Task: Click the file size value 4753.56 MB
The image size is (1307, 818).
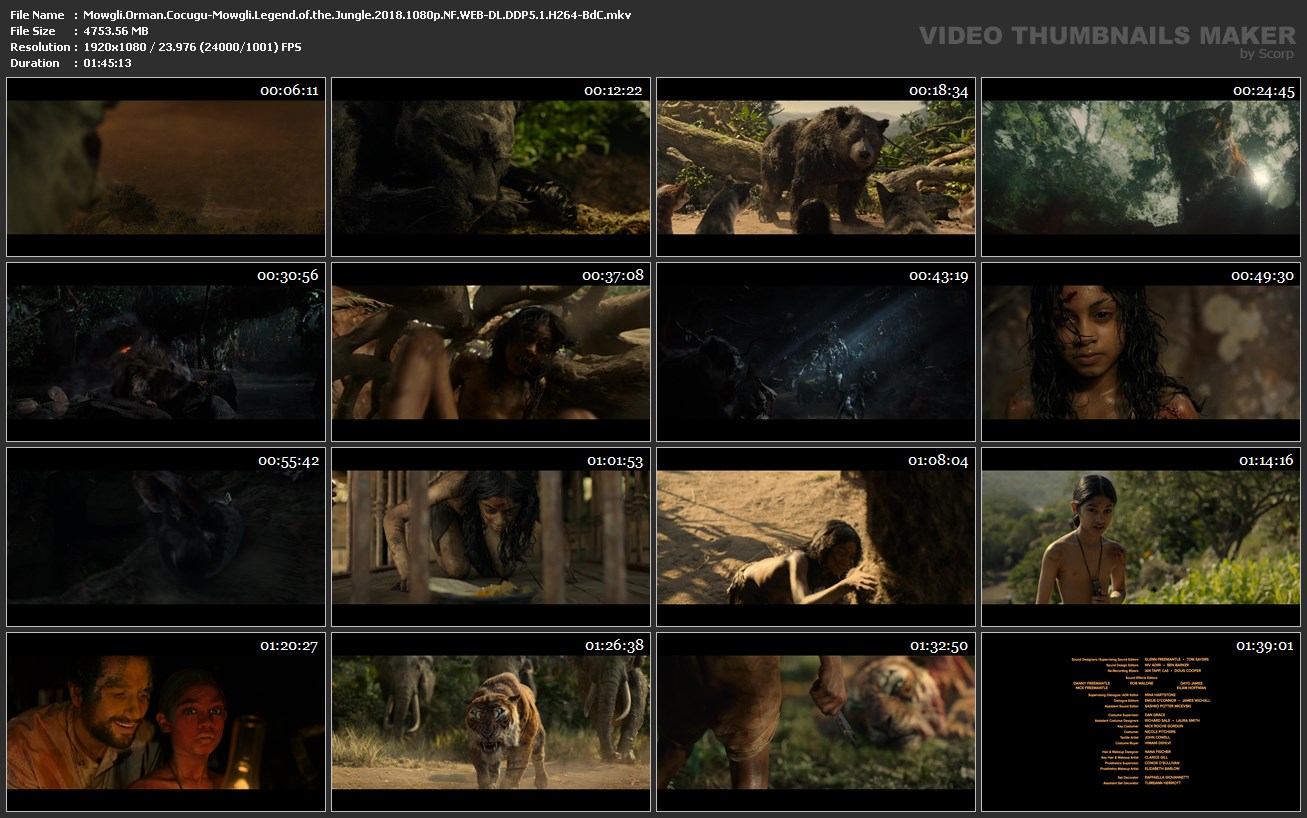Action: point(116,31)
